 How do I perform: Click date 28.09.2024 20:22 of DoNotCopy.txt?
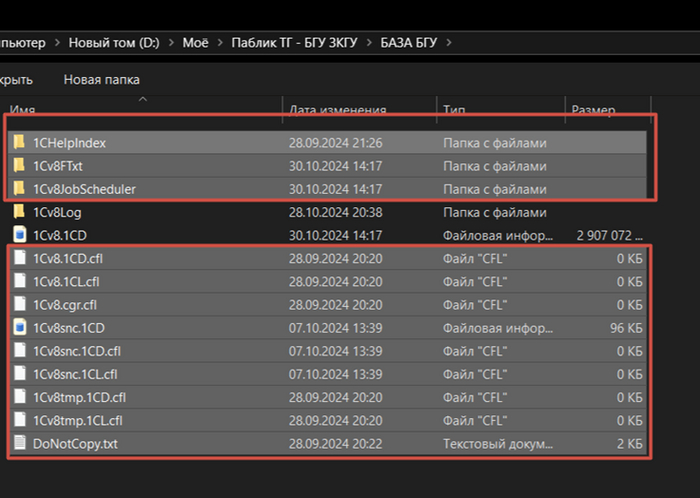[335, 444]
